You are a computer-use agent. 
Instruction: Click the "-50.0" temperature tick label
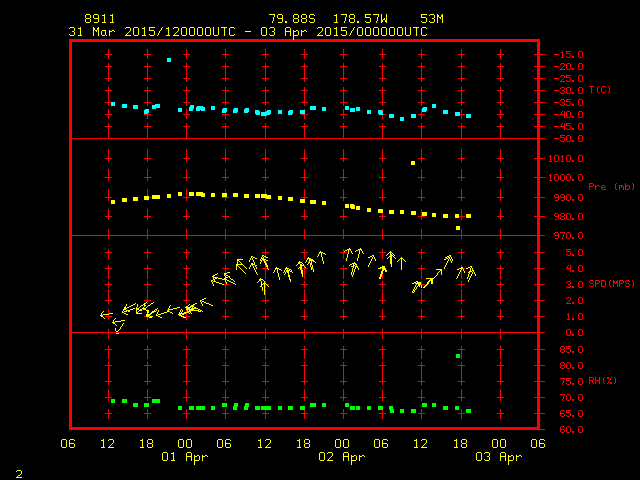pyautogui.click(x=569, y=139)
